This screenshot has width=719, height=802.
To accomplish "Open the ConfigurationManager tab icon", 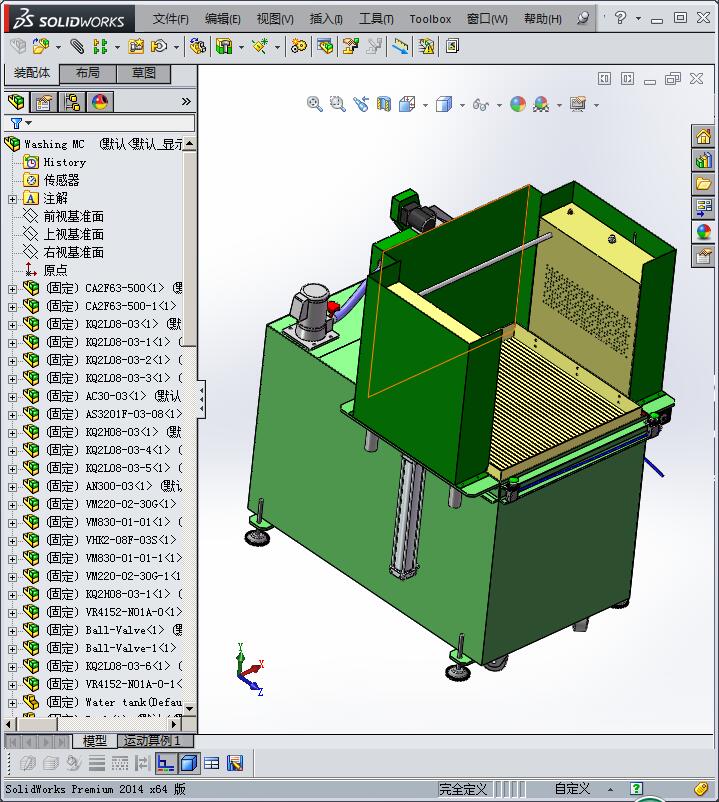I will point(72,102).
